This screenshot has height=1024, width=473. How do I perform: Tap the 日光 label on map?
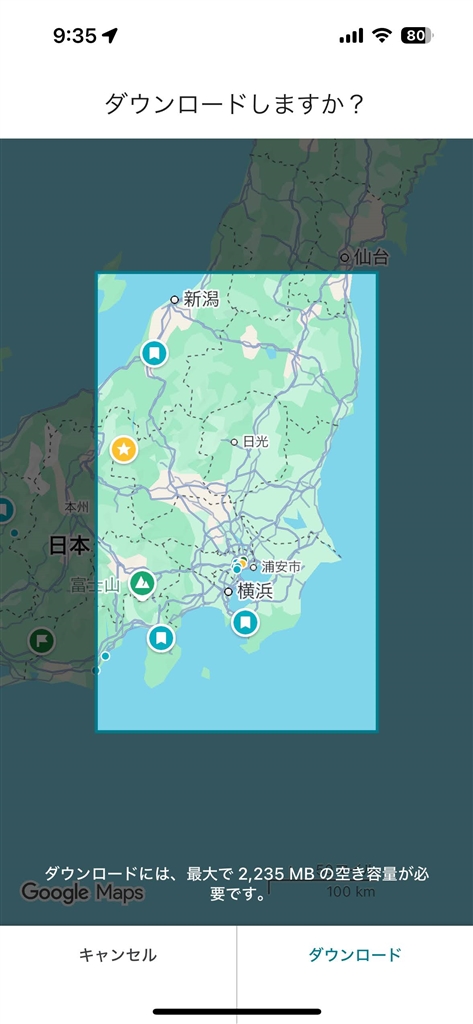click(255, 442)
